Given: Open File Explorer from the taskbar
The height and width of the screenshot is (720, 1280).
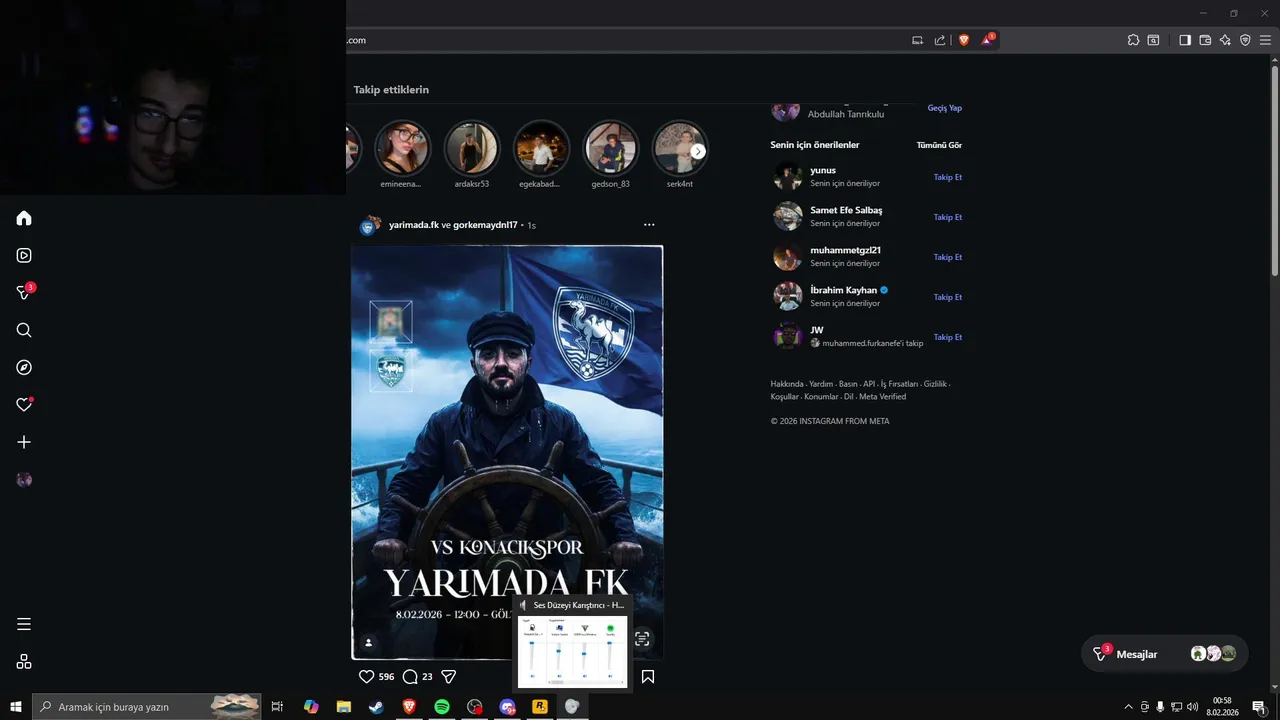Looking at the screenshot, I should click(344, 707).
